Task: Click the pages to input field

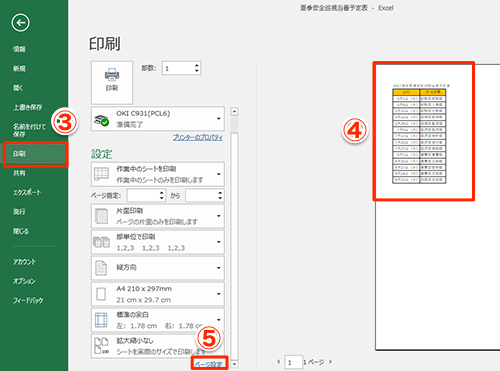Action: (x=202, y=195)
